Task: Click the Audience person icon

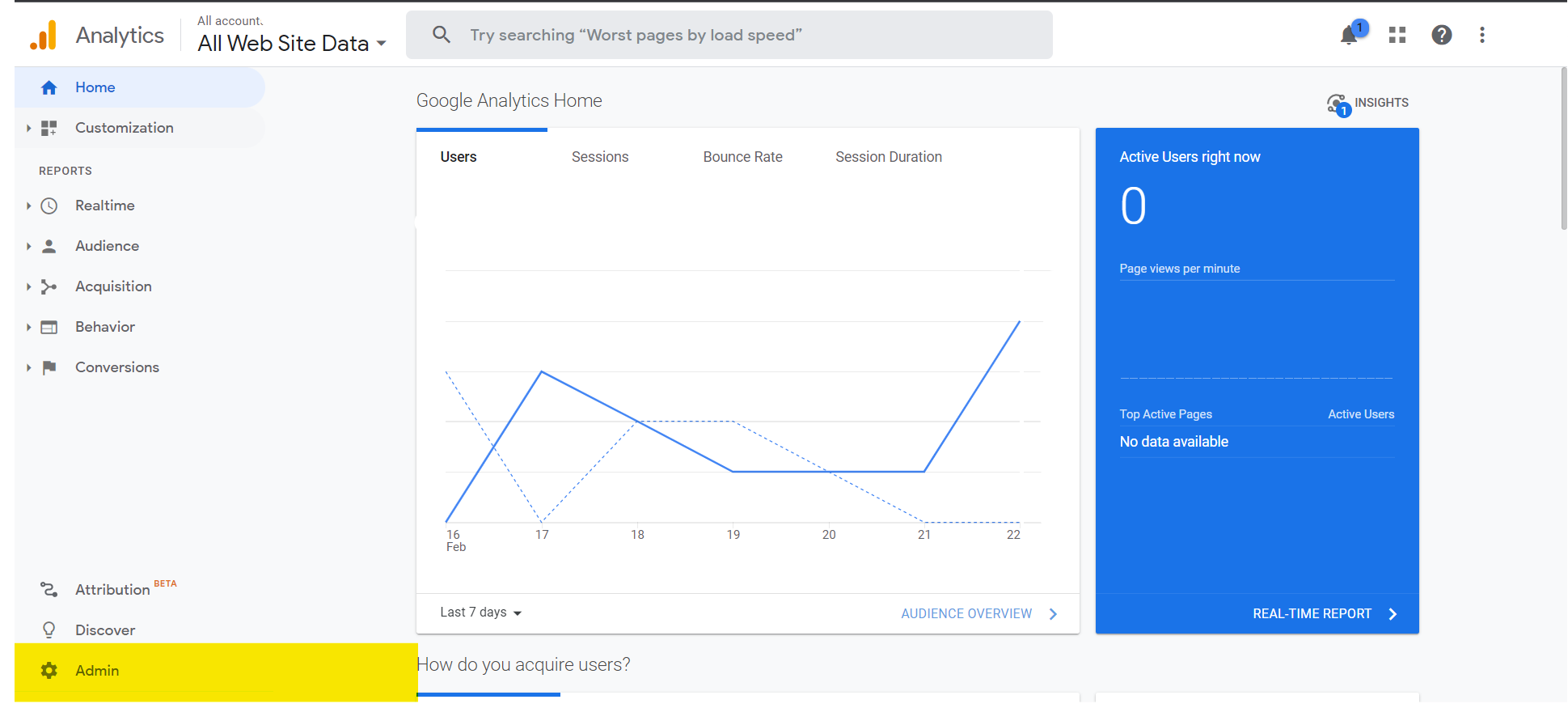Action: click(x=49, y=246)
